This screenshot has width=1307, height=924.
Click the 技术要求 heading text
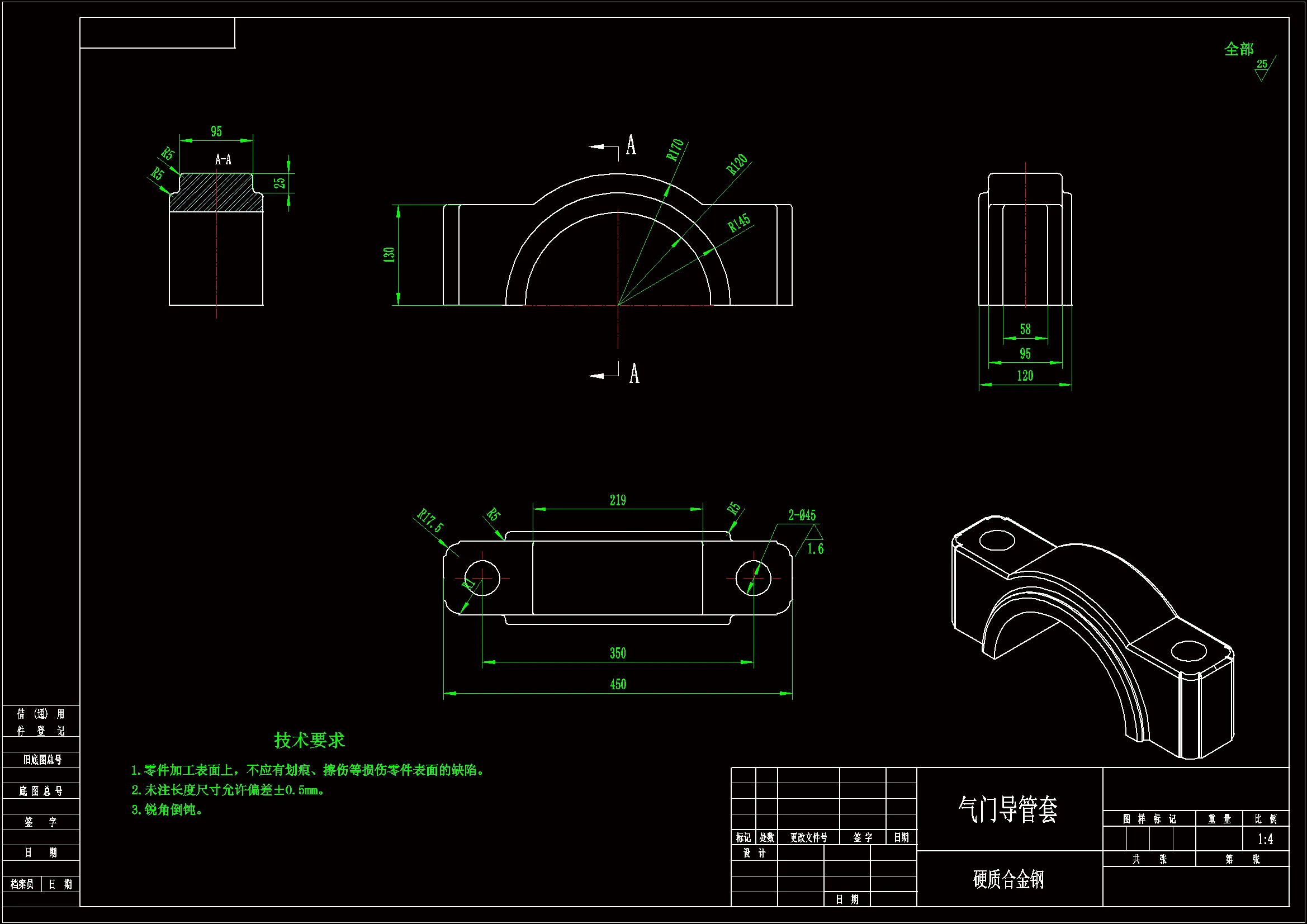(309, 740)
